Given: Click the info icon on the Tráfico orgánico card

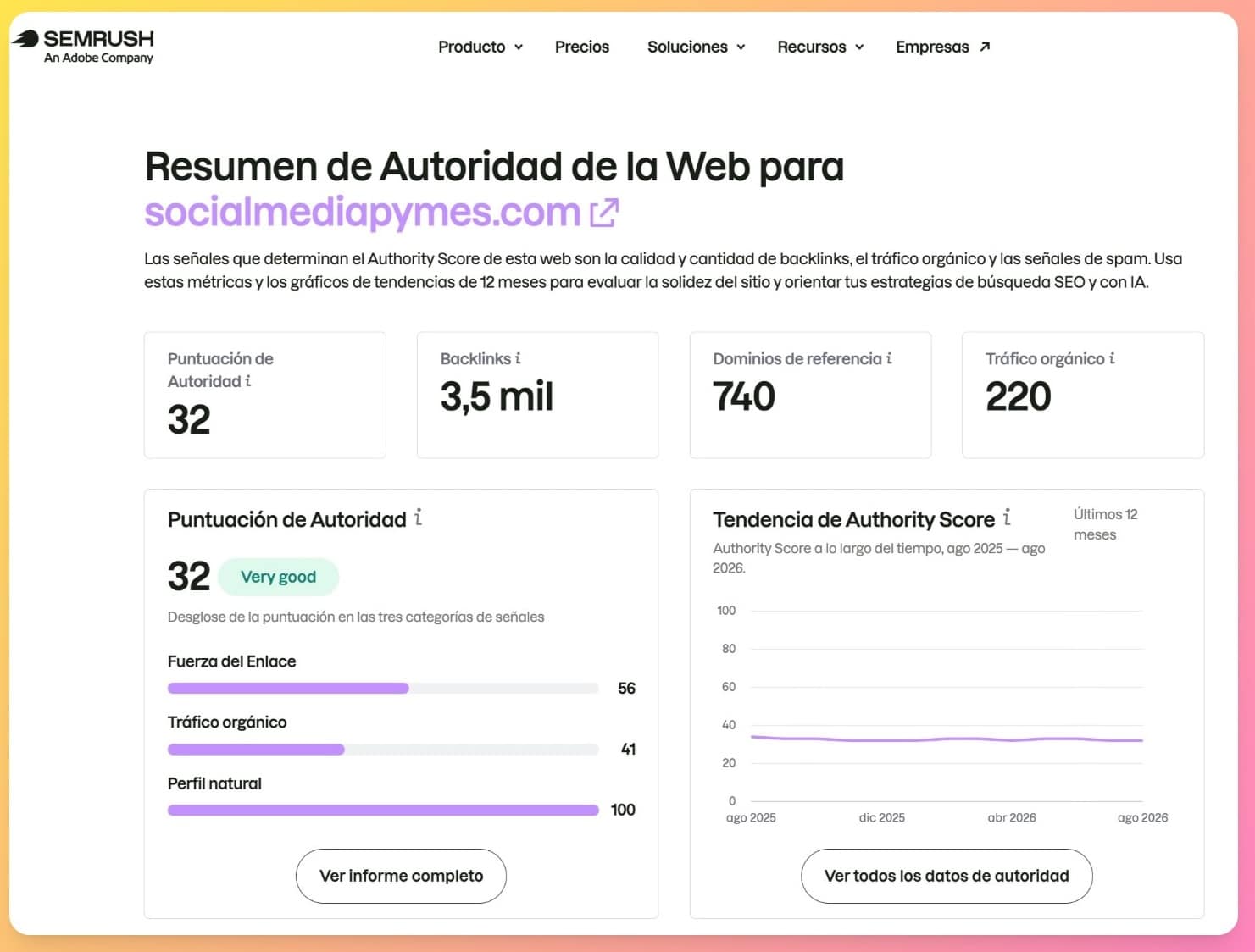Looking at the screenshot, I should point(1112,358).
